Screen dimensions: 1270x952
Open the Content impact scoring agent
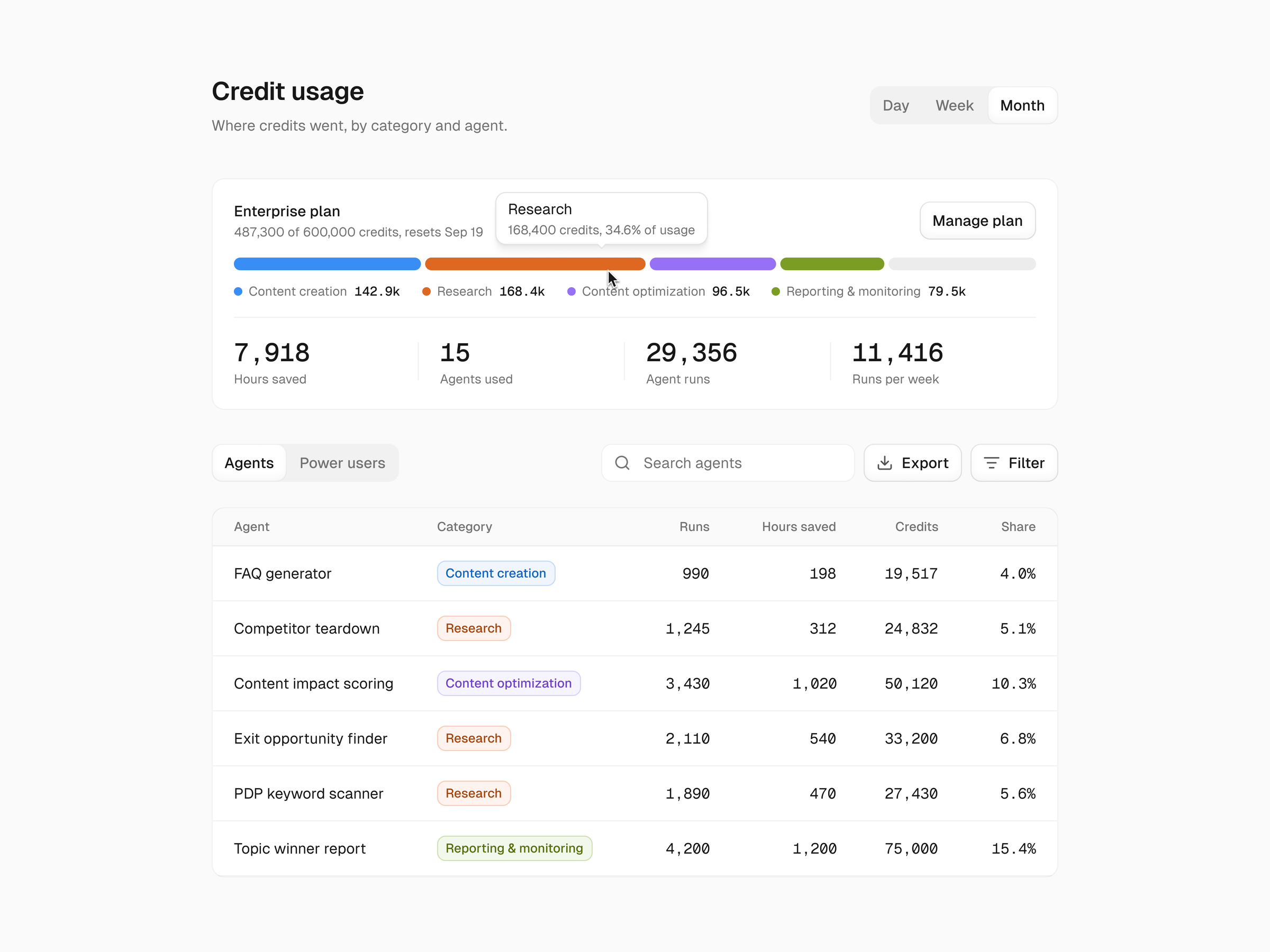coord(313,683)
